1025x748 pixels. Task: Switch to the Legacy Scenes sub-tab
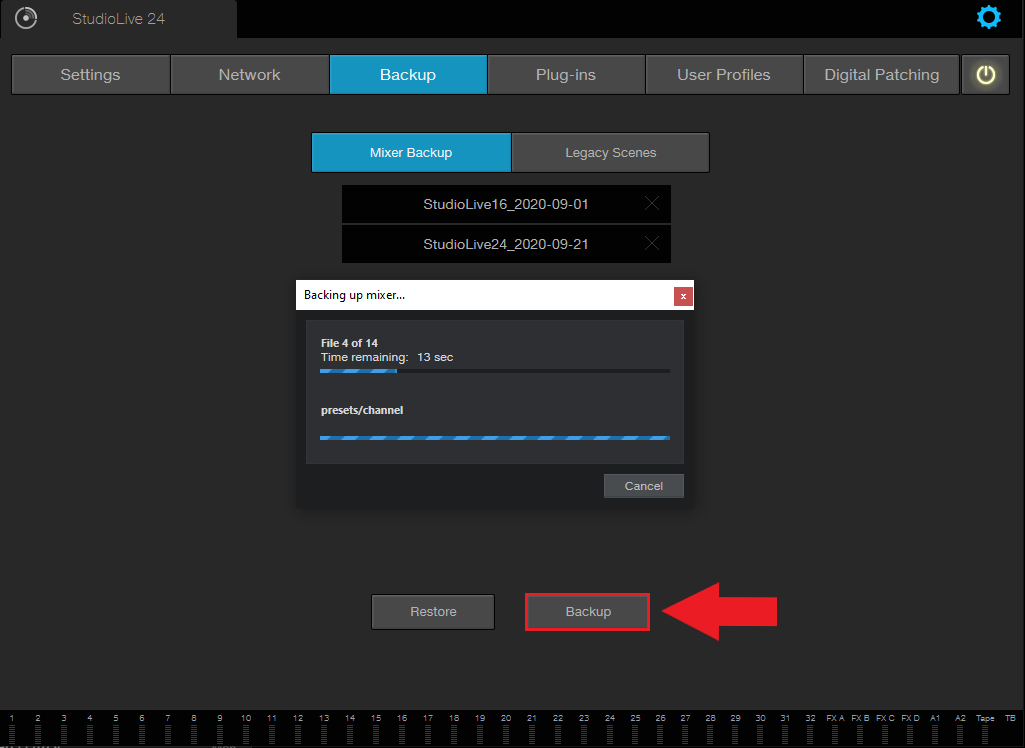pyautogui.click(x=611, y=152)
